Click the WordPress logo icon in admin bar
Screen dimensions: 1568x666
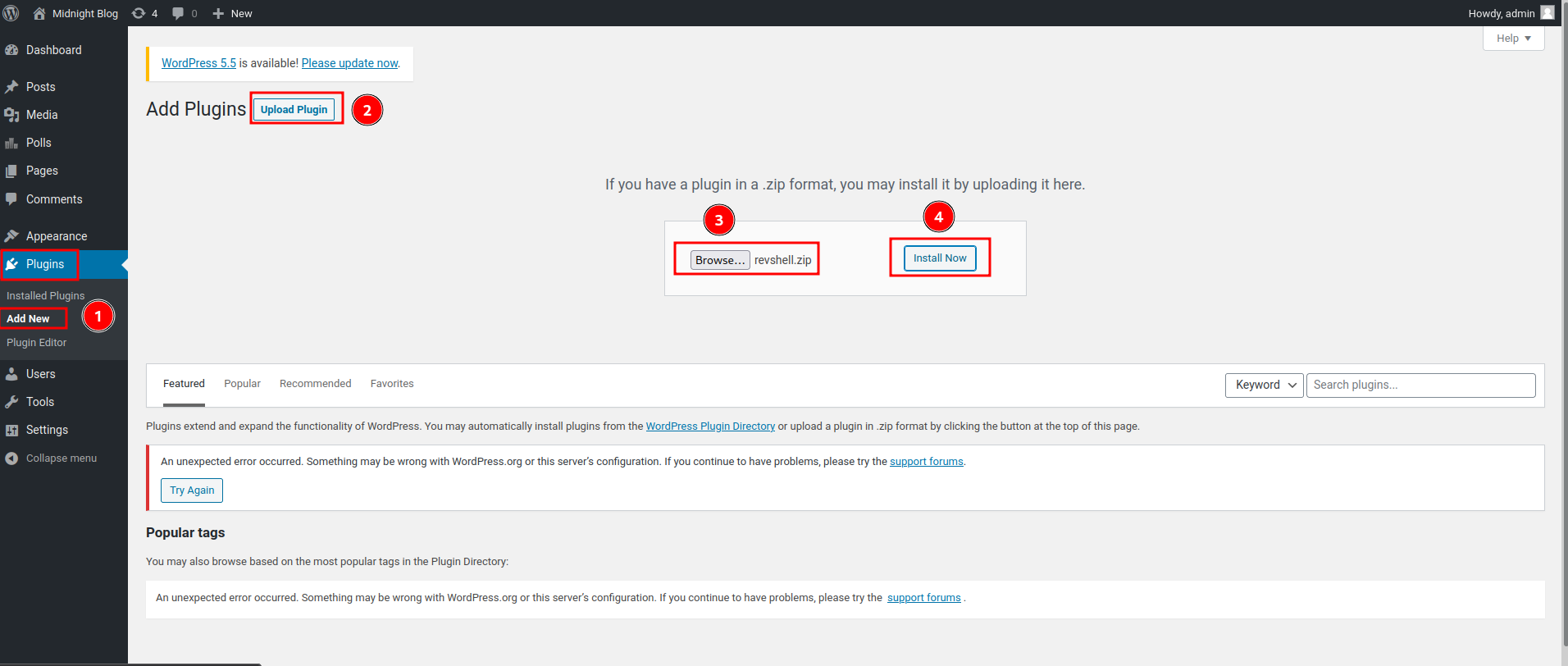click(11, 13)
